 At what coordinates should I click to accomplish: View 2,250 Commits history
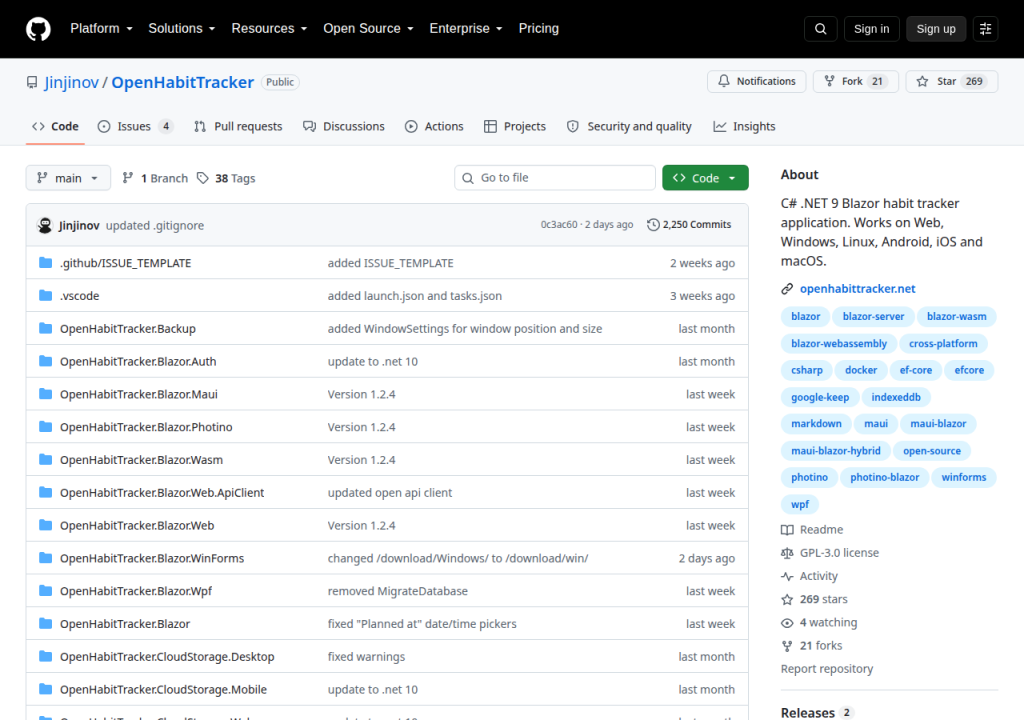(x=689, y=225)
